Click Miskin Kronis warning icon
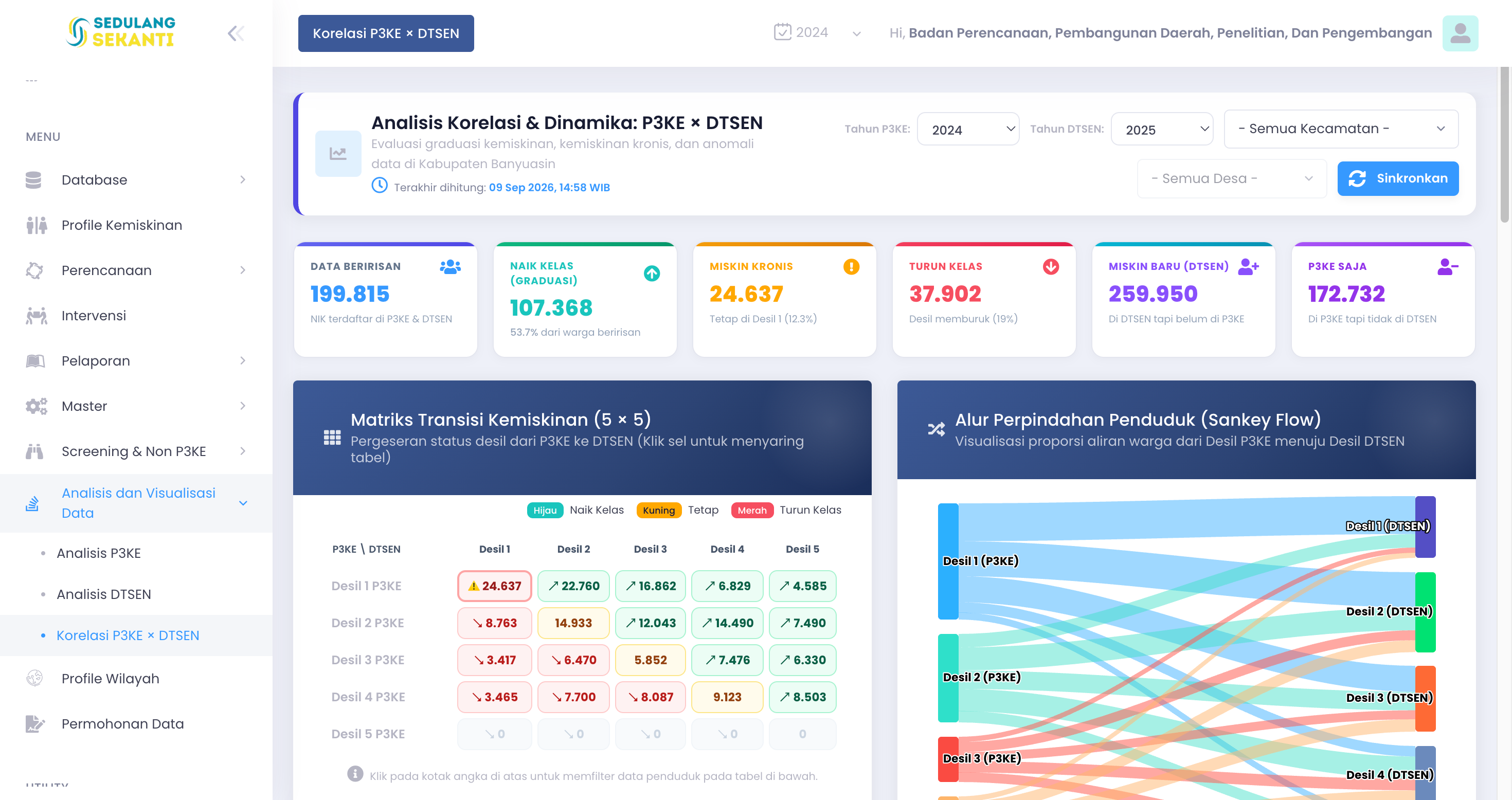This screenshot has height=800, width=1512. point(851,267)
